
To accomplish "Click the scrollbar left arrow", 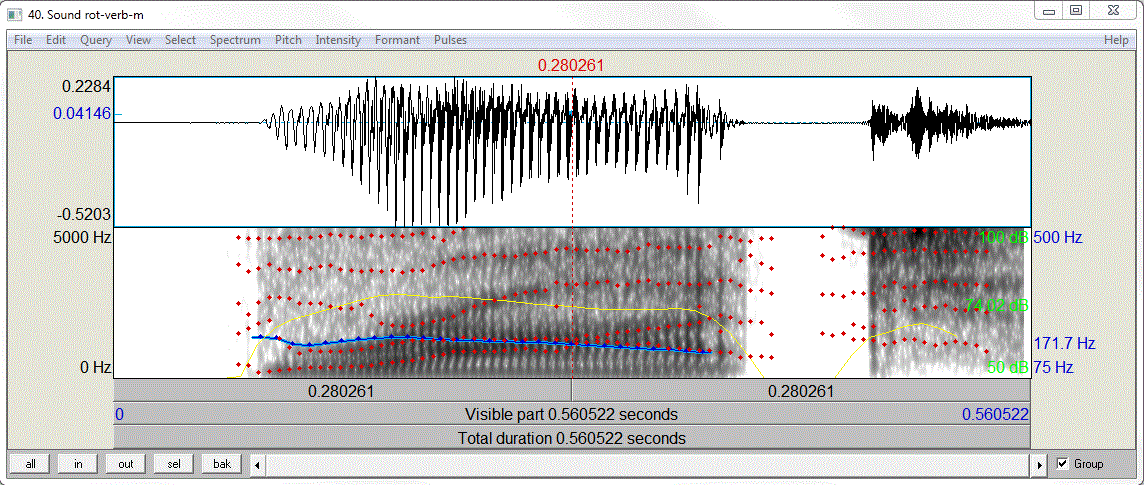I will click(257, 465).
